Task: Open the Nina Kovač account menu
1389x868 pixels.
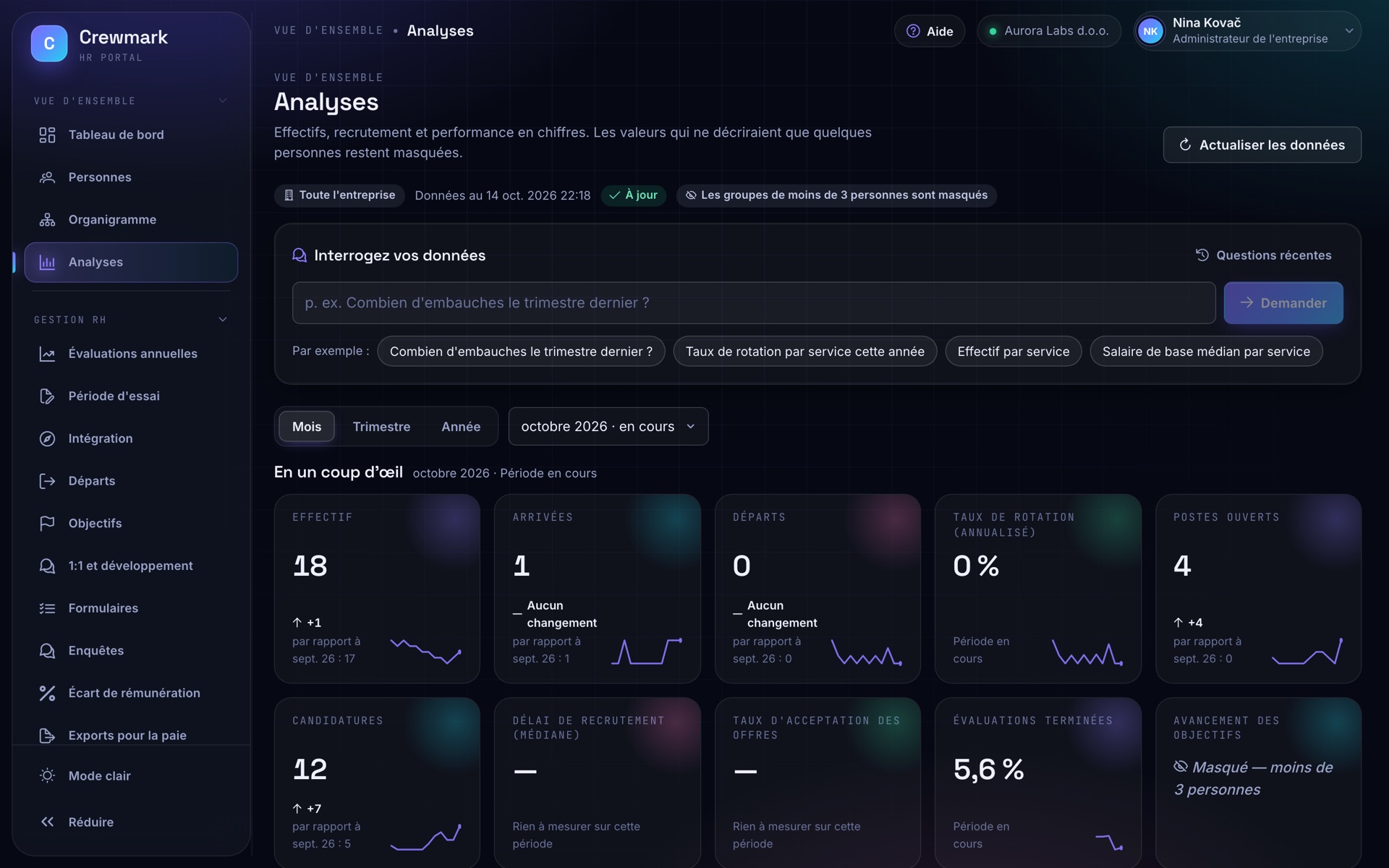Action: pyautogui.click(x=1247, y=31)
